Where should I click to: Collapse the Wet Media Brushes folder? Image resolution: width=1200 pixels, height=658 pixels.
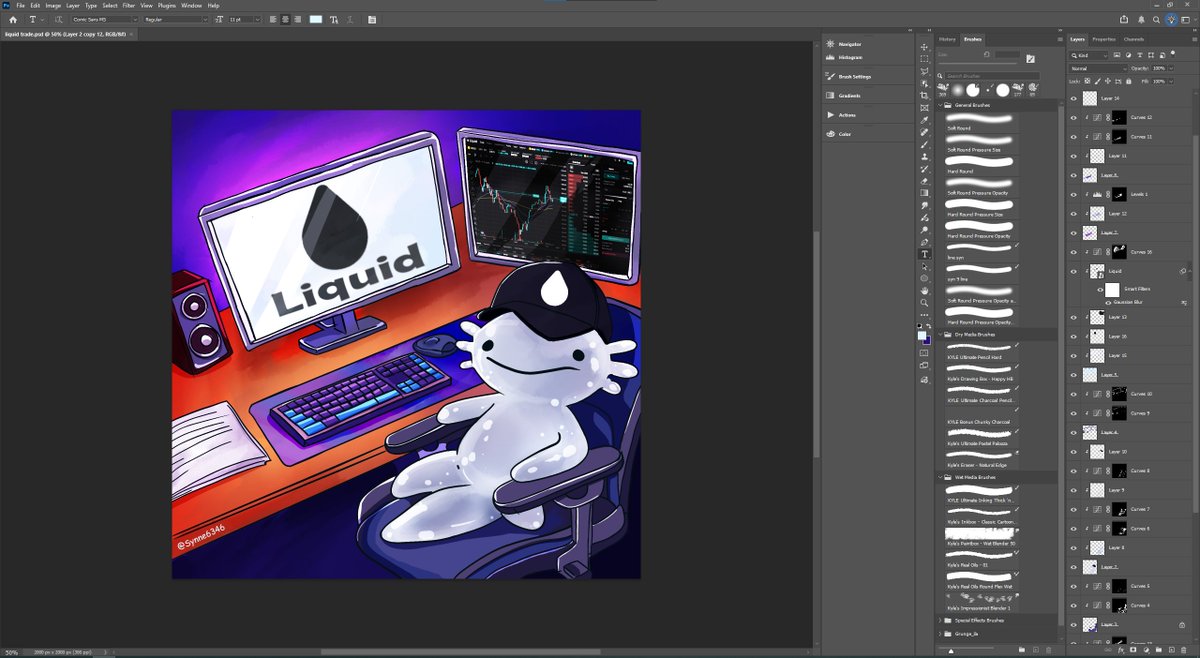point(941,478)
